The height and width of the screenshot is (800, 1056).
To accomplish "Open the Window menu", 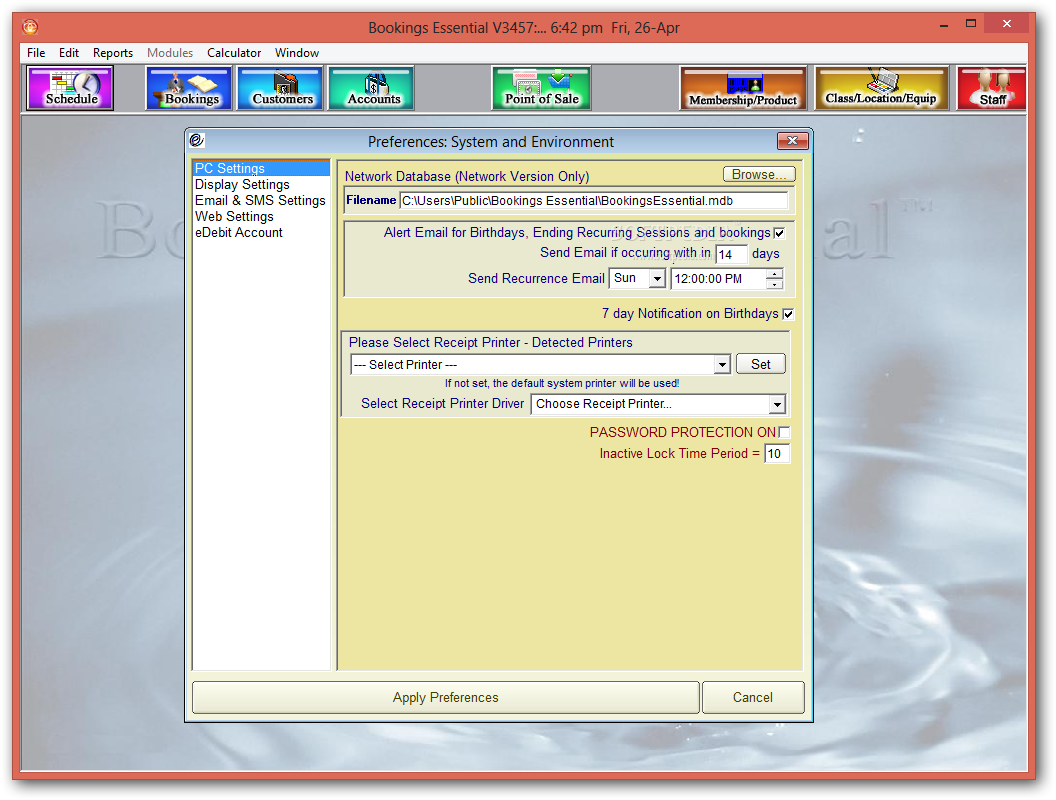I will coord(296,53).
